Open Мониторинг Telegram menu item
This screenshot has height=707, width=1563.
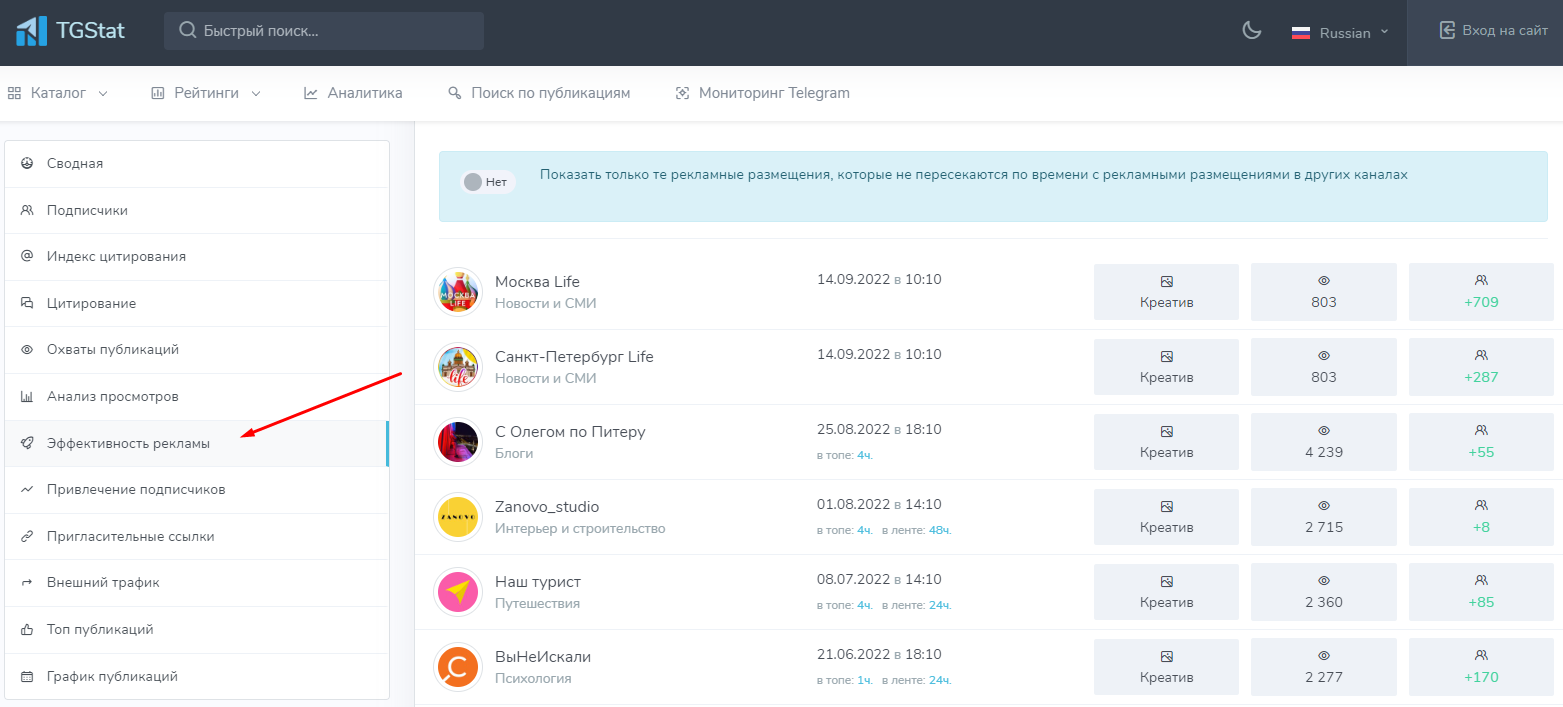763,93
